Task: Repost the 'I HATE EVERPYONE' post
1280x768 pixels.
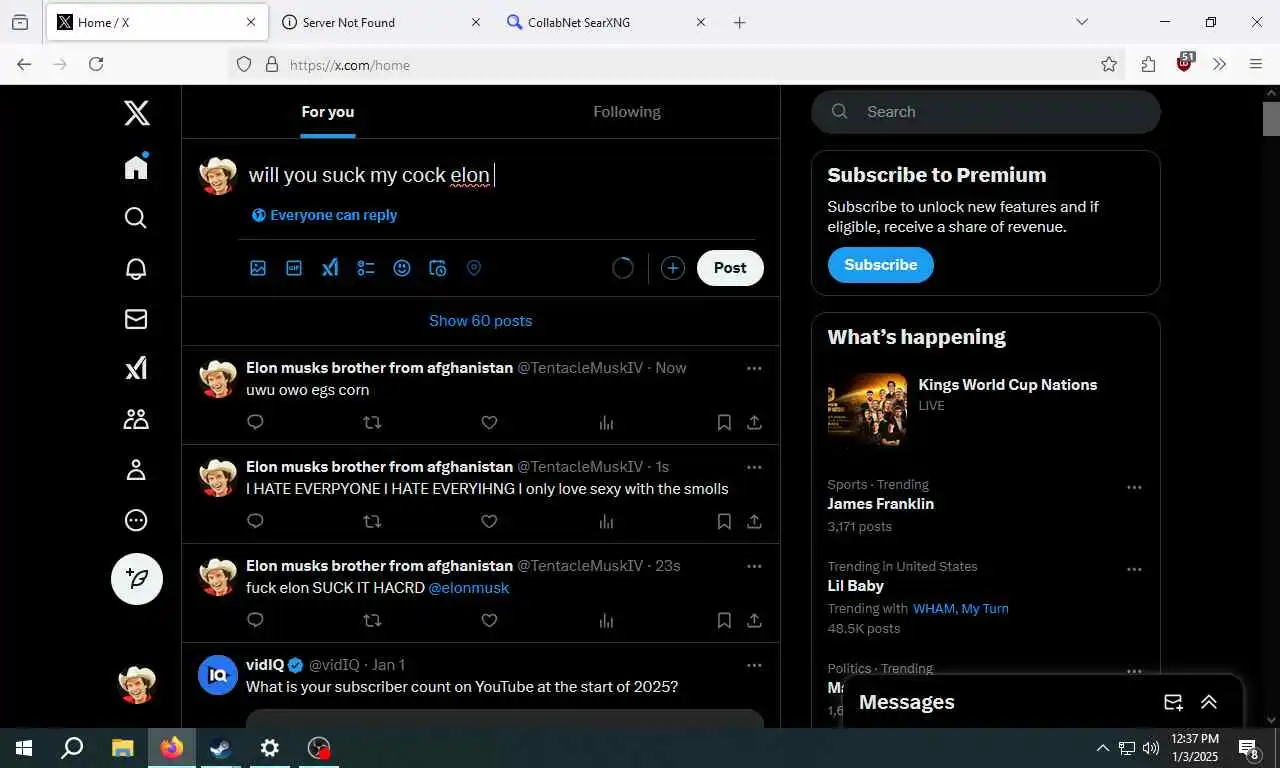Action: [372, 521]
